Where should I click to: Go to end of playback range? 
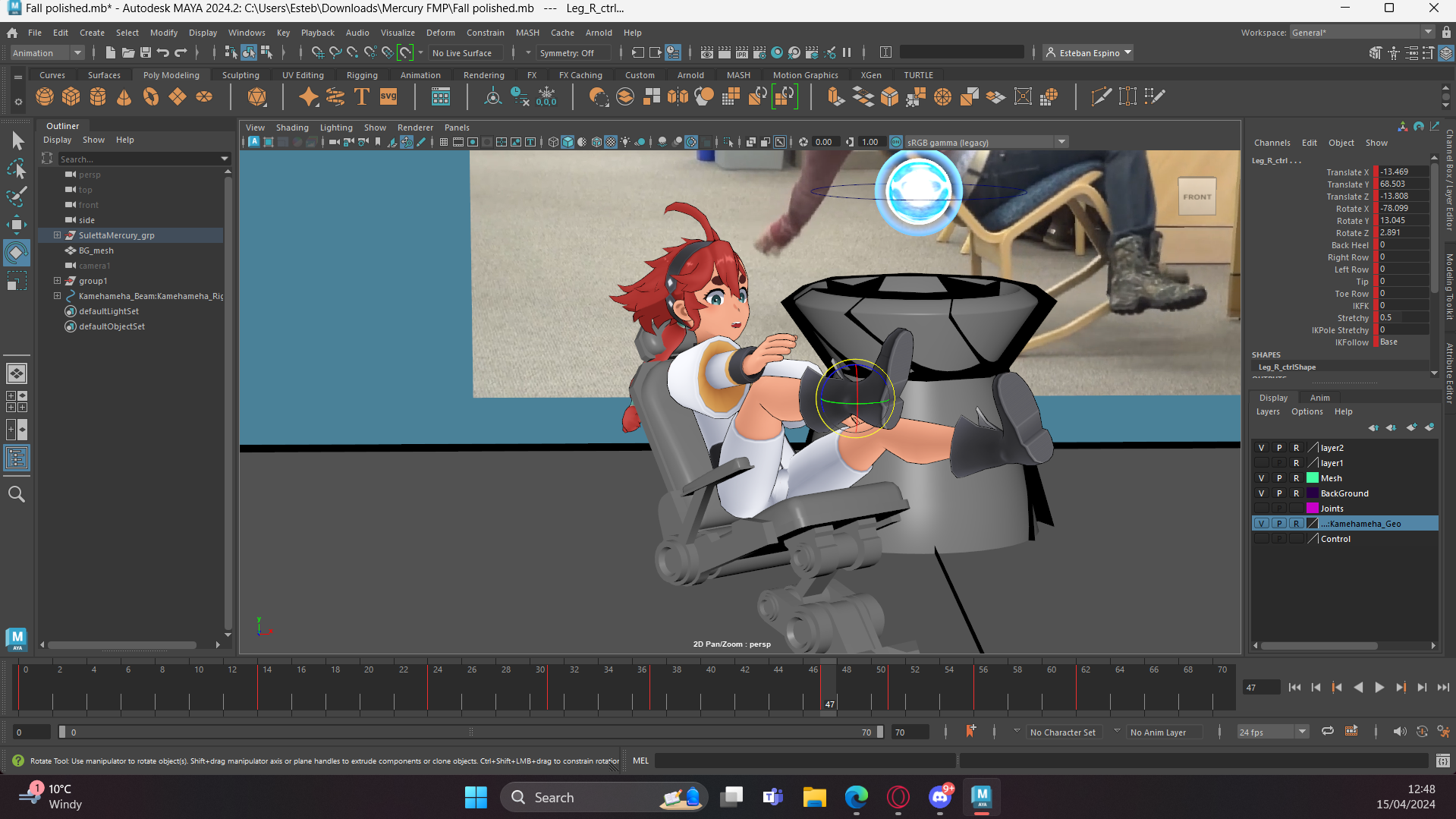coord(1443,688)
